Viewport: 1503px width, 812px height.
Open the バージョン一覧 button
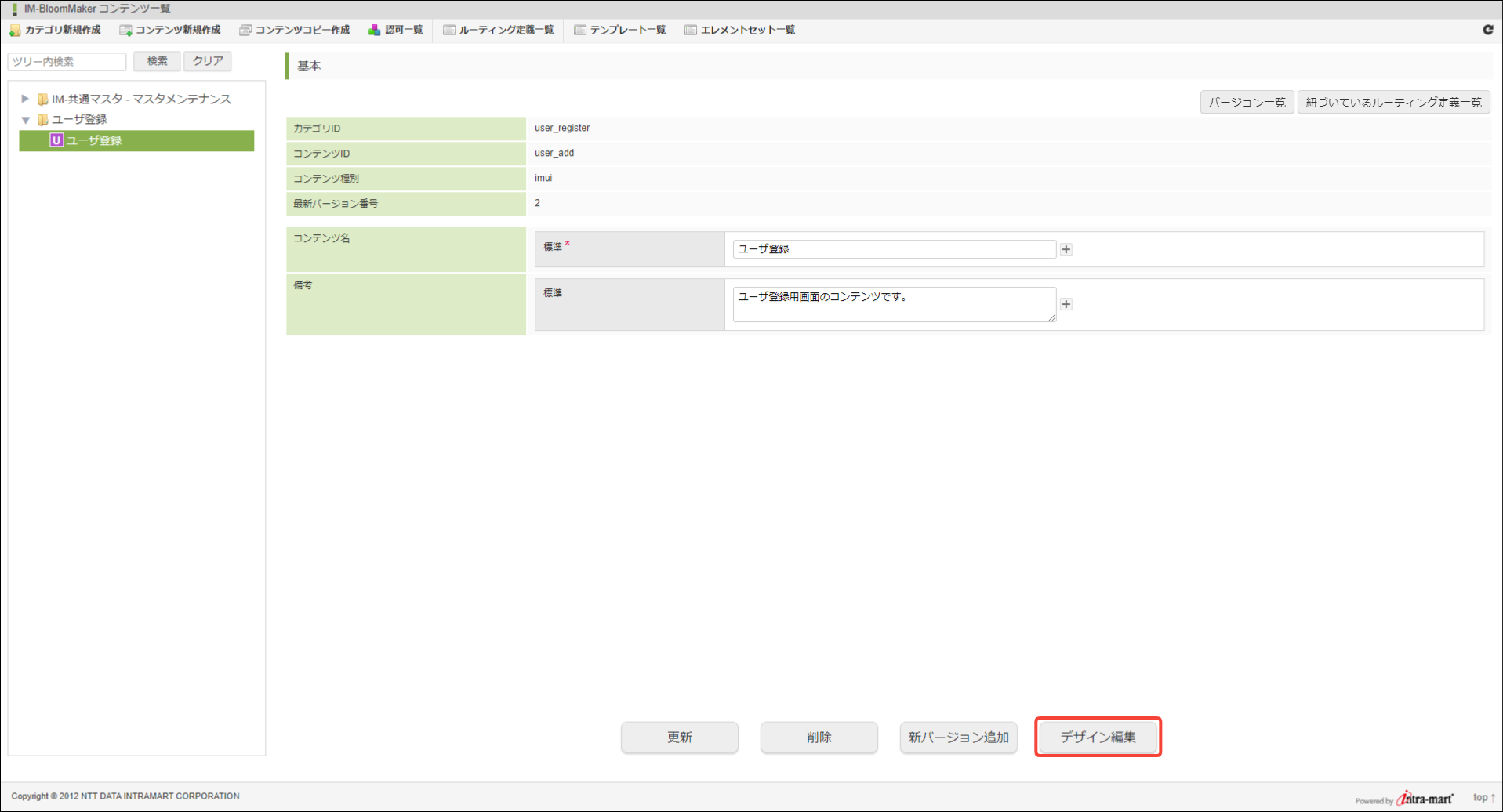(x=1246, y=103)
